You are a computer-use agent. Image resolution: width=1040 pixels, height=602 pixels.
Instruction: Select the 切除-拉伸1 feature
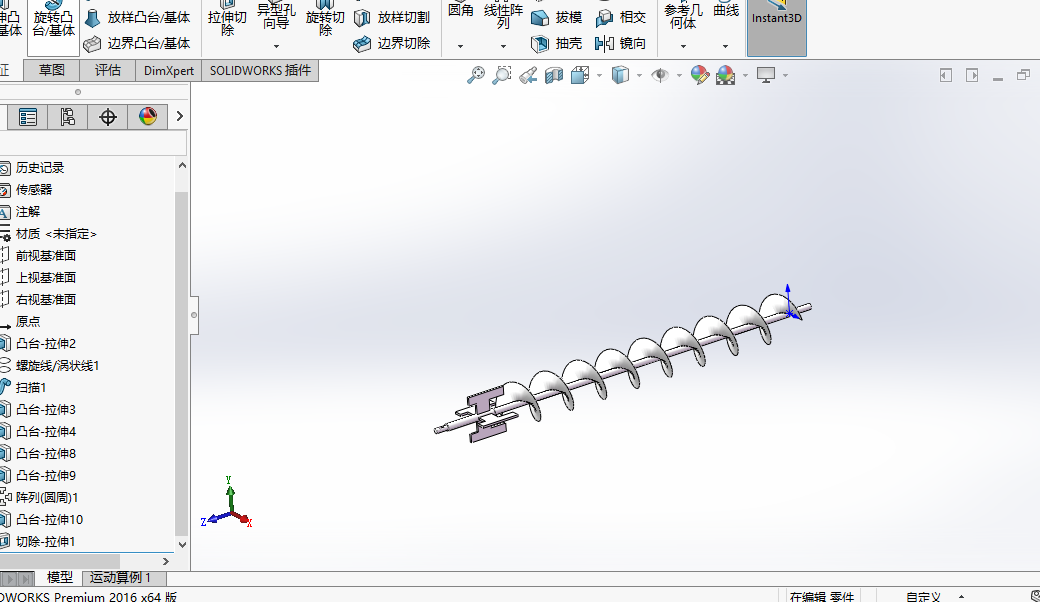[46, 541]
